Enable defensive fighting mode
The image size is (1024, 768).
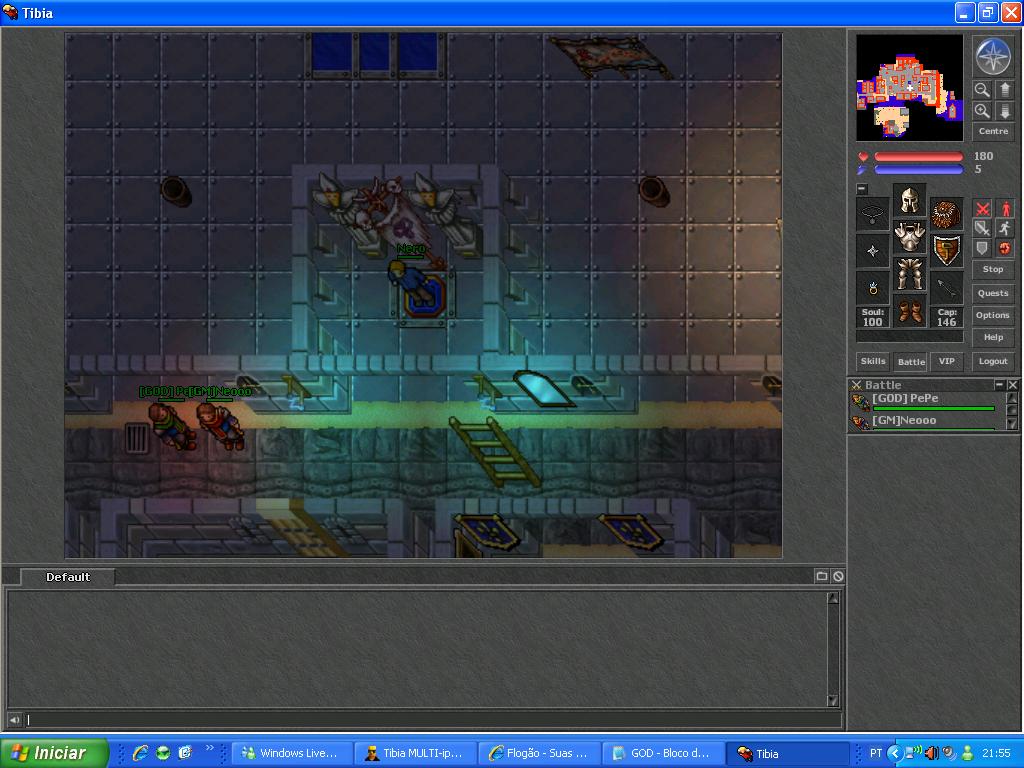pyautogui.click(x=982, y=248)
